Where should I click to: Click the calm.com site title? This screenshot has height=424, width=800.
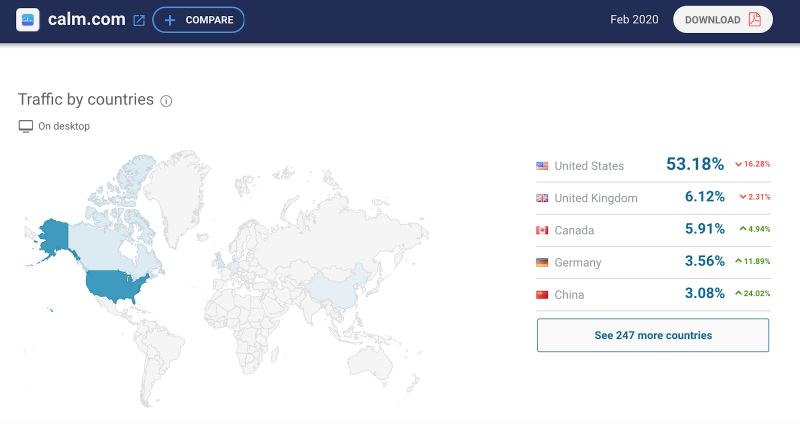[x=87, y=19]
